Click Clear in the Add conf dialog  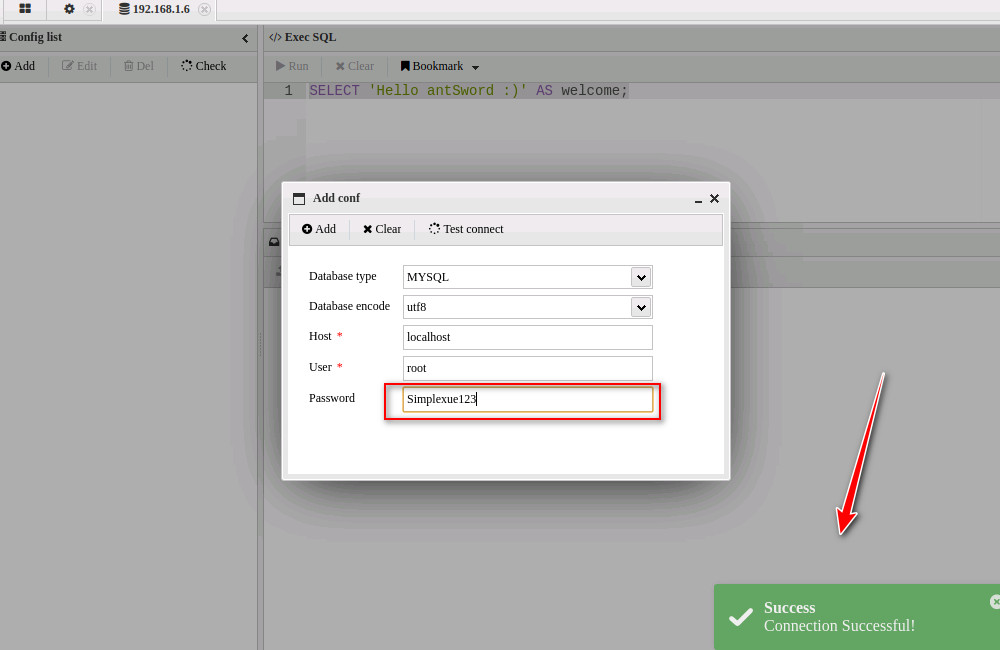click(382, 229)
